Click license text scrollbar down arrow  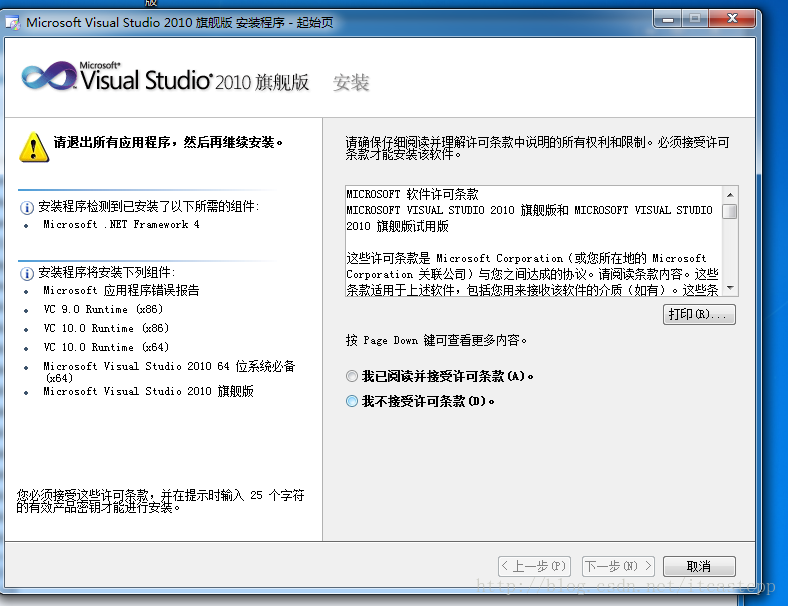click(x=730, y=288)
